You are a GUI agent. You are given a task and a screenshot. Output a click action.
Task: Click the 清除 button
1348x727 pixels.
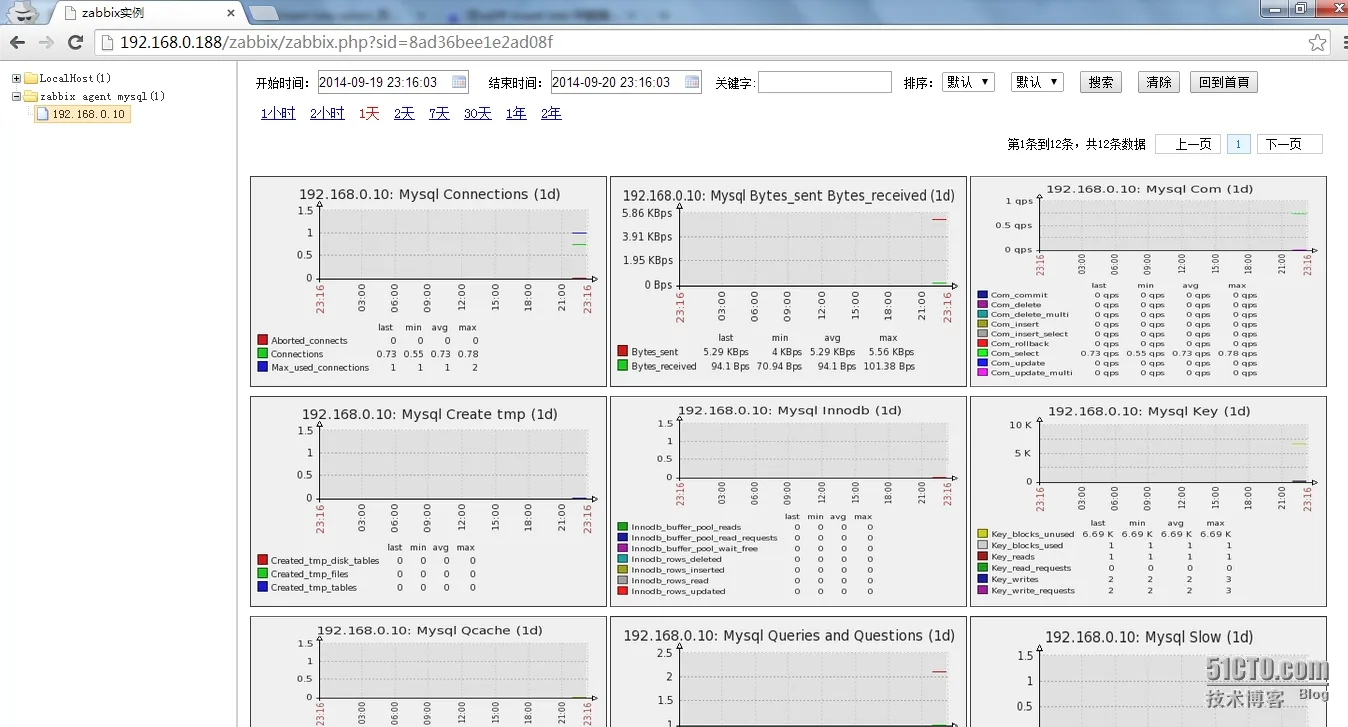click(x=1159, y=82)
